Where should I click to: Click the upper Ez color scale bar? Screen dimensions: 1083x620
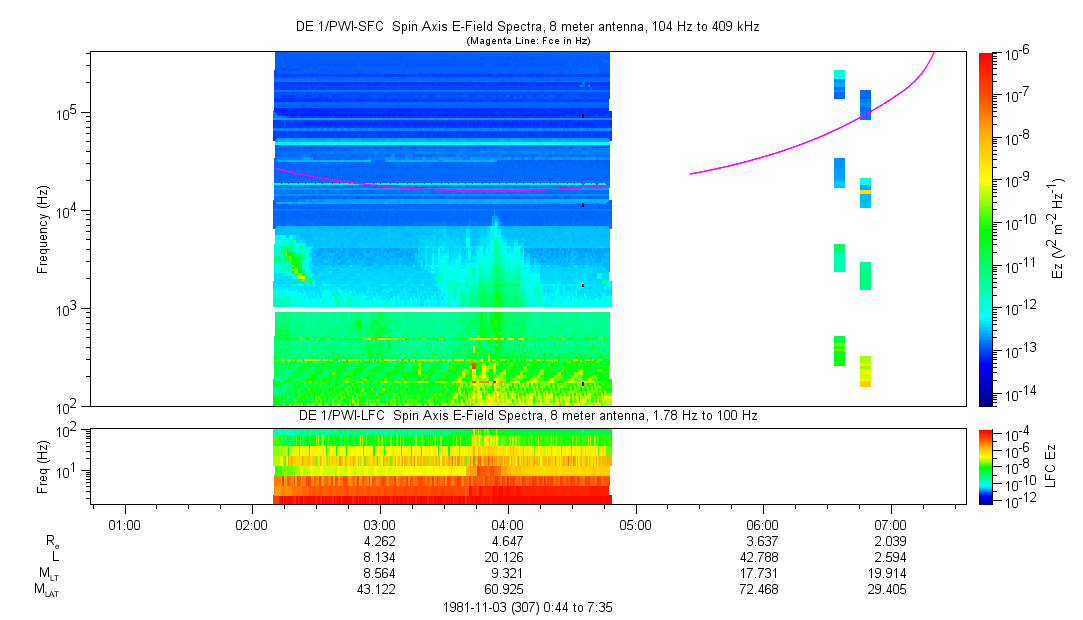(x=986, y=228)
